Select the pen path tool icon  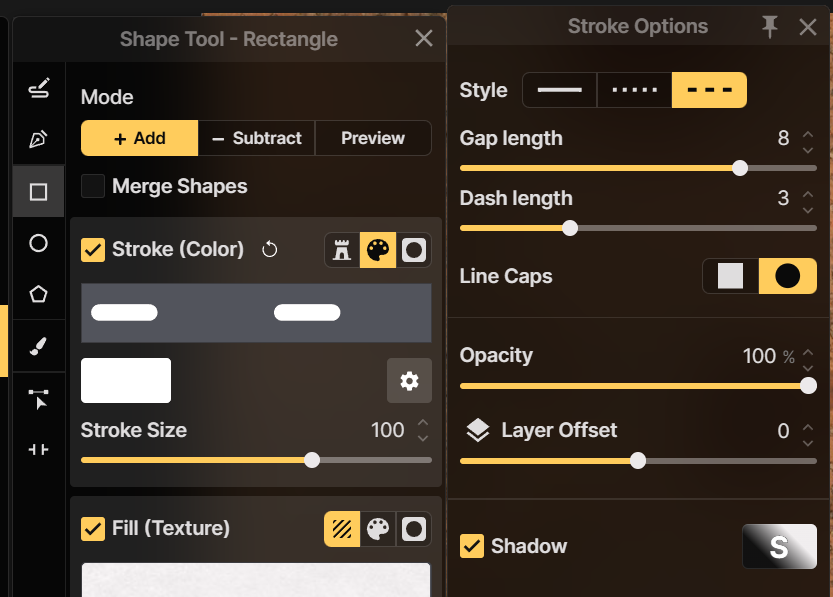point(38,139)
